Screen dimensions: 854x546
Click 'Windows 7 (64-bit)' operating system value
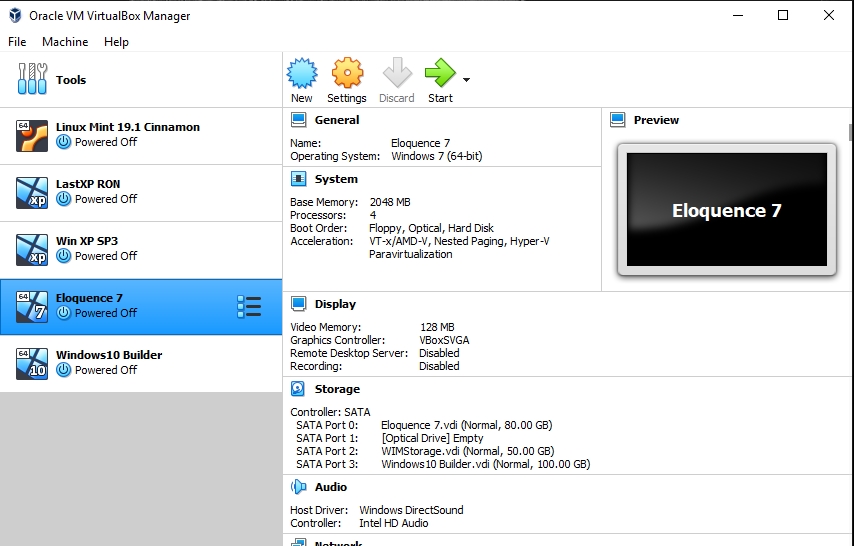436,156
